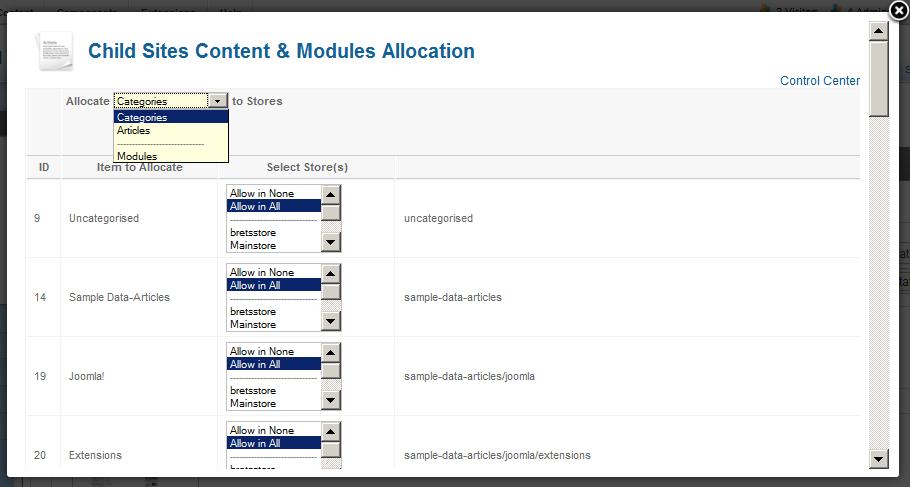Click the main scrollbar up arrow
The image size is (910, 487).
point(879,31)
